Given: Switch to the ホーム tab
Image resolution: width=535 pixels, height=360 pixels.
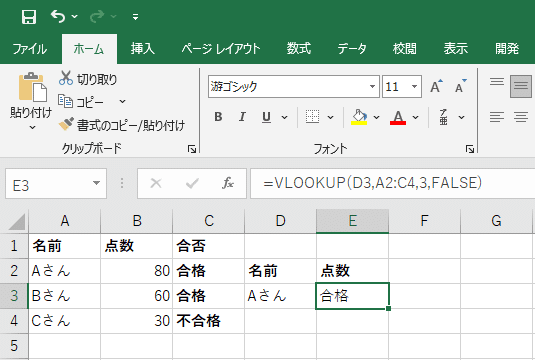Looking at the screenshot, I should point(89,49).
